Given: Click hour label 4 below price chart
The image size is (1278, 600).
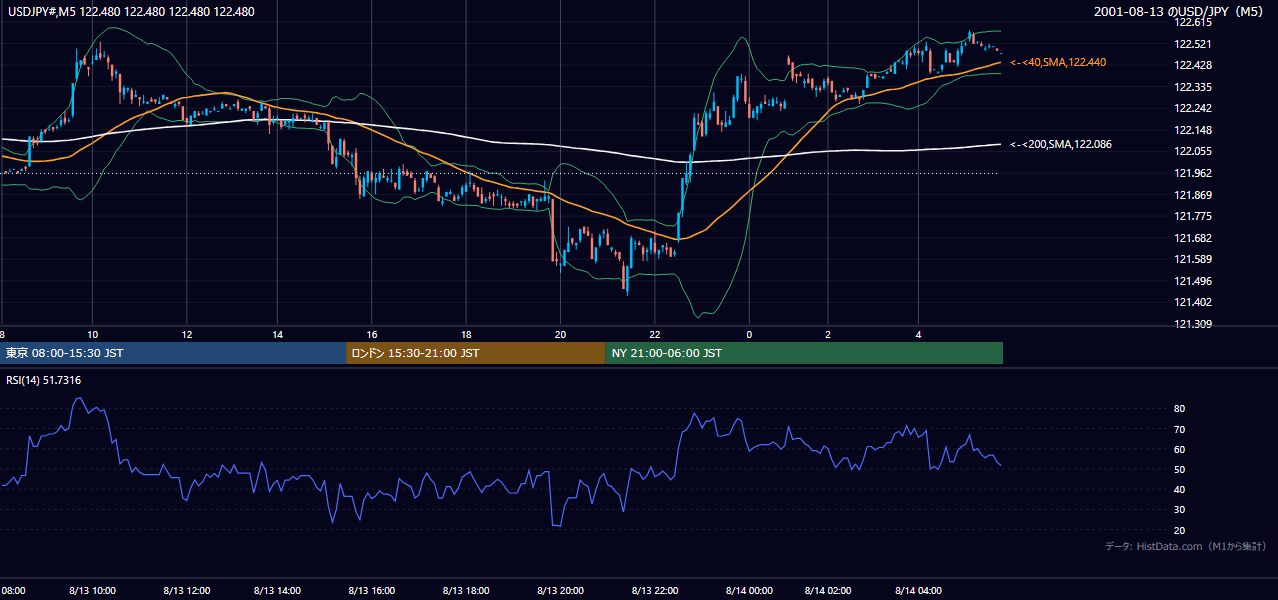Looking at the screenshot, I should point(918,334).
